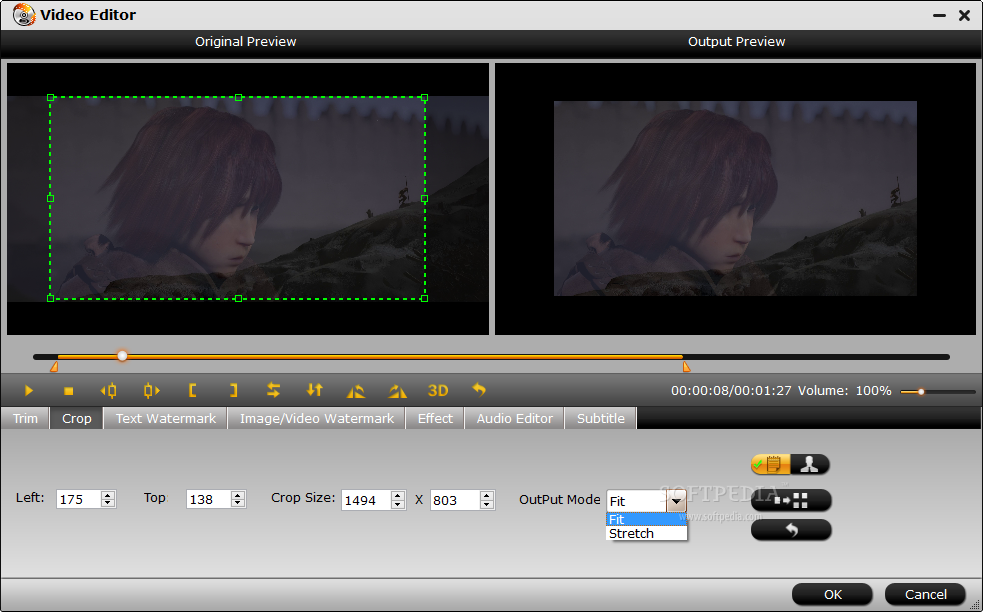Choose Stretch from the output mode list
The width and height of the screenshot is (983, 612).
(x=646, y=534)
